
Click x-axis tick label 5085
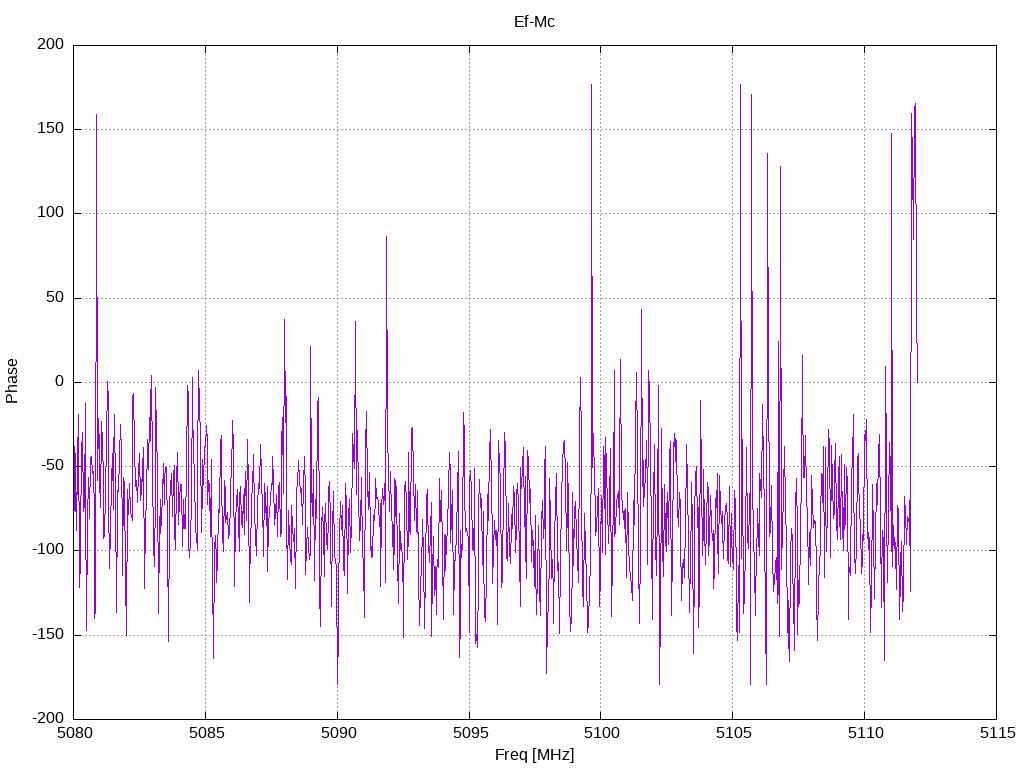click(206, 733)
